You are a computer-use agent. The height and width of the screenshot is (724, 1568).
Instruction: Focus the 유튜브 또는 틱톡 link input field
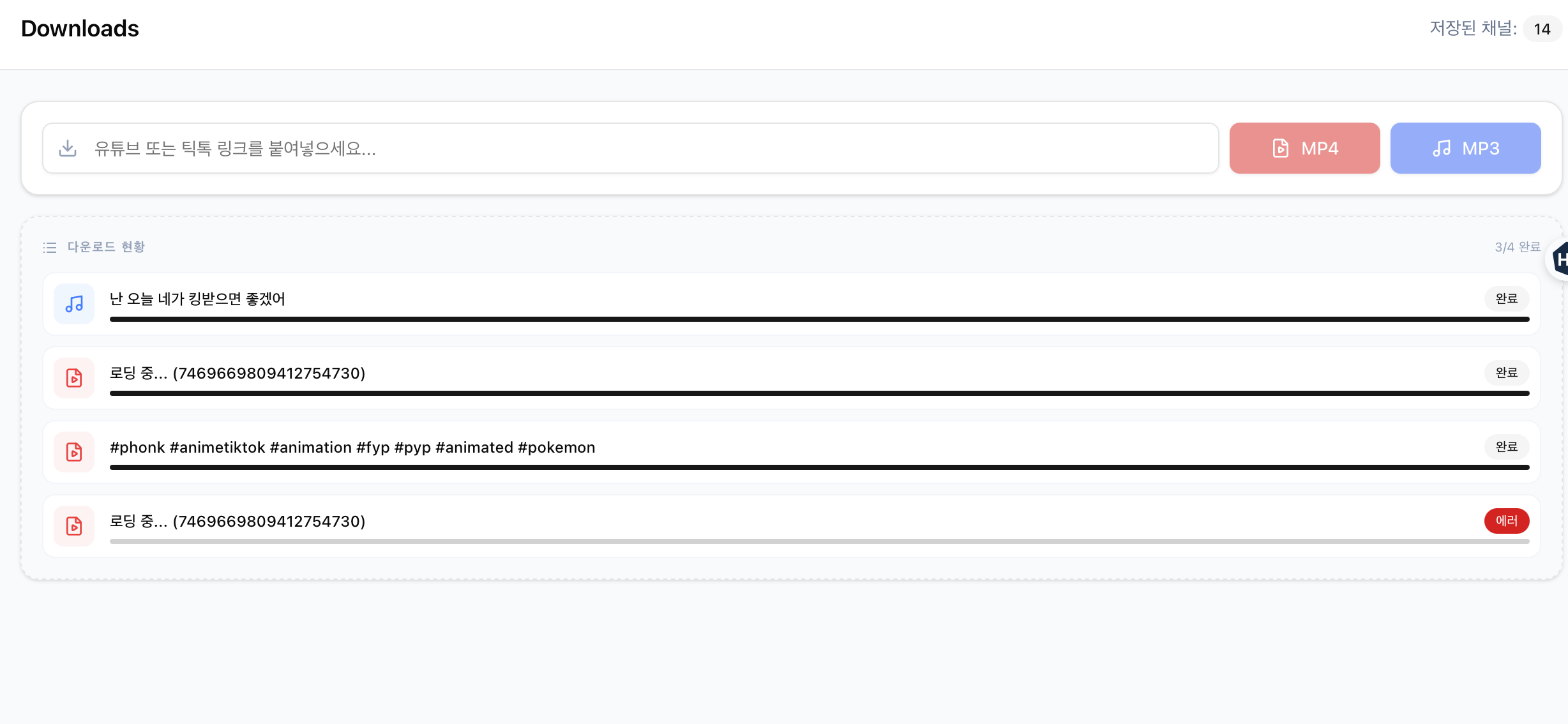[638, 148]
